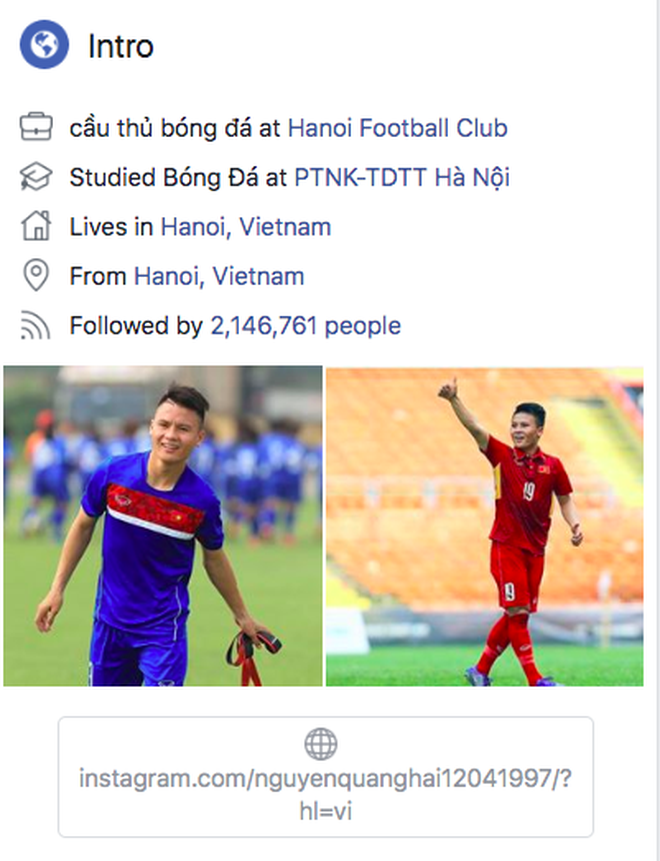Click the 'cầu thủ bóng đá at' job text
The width and height of the screenshot is (660, 861).
coord(175,128)
